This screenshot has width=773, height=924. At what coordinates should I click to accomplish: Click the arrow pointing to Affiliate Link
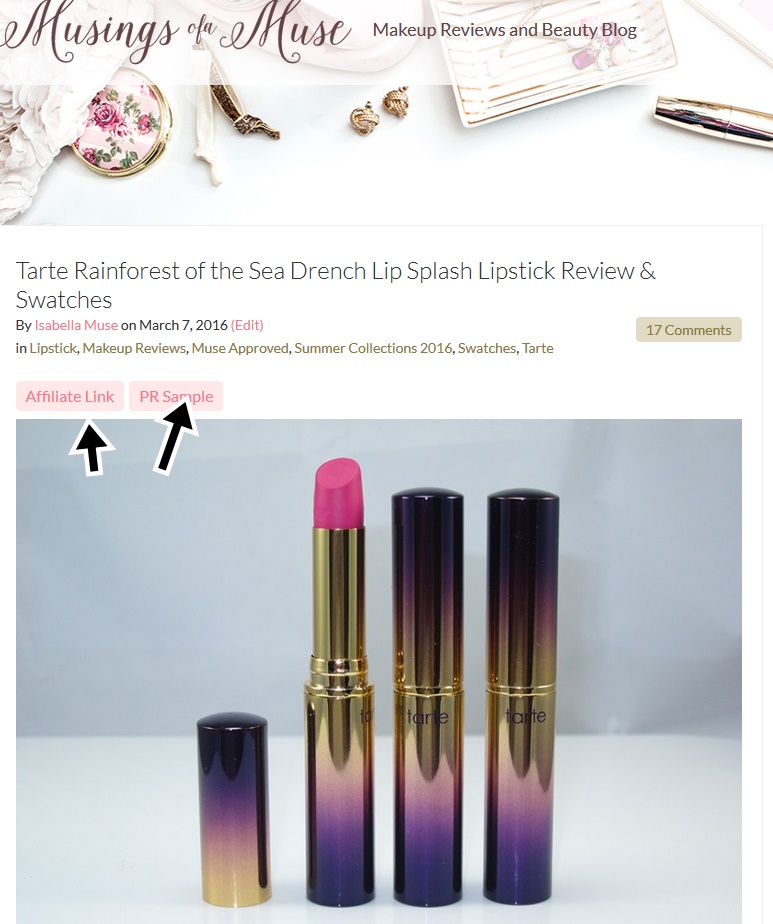pyautogui.click(x=91, y=447)
